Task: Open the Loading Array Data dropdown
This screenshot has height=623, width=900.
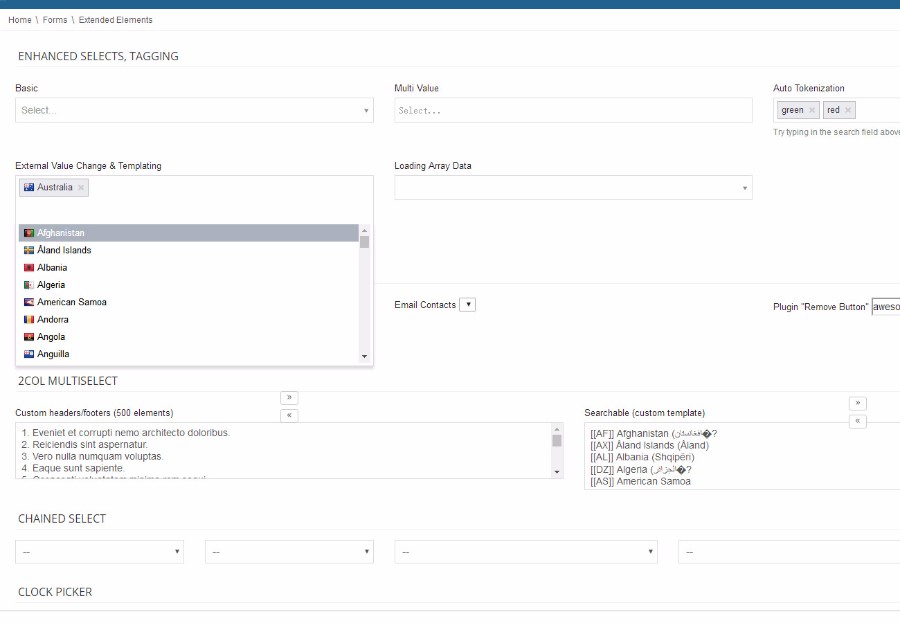Action: point(573,188)
